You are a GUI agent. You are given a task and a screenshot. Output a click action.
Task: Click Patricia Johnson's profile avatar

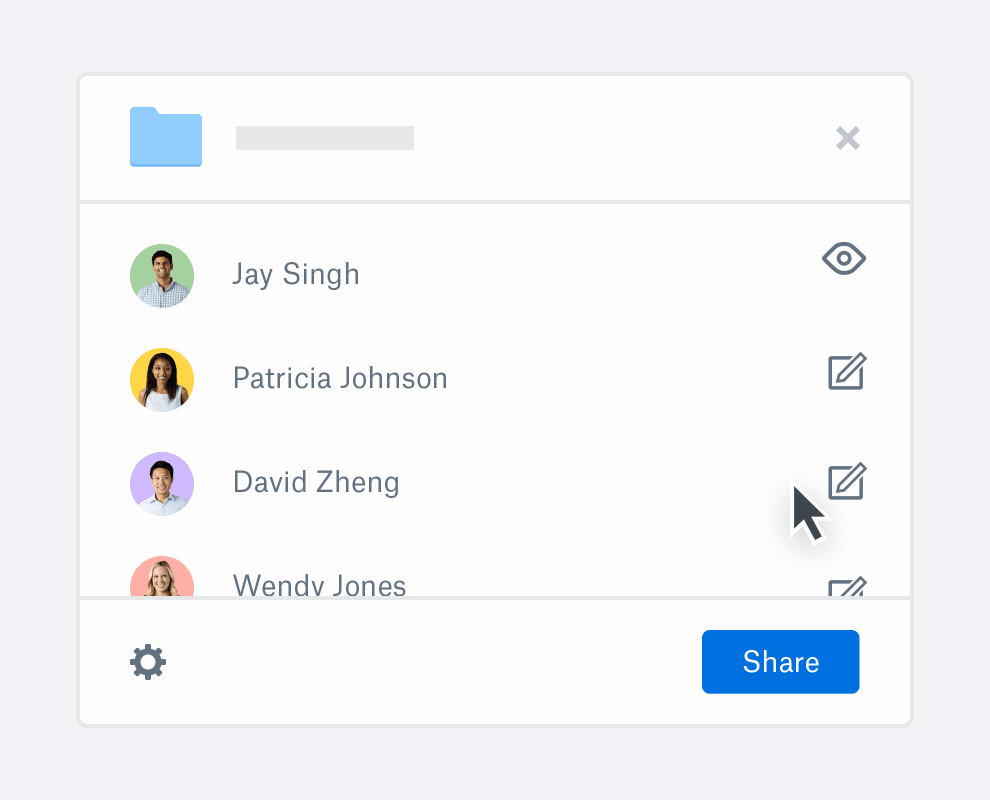tap(162, 379)
